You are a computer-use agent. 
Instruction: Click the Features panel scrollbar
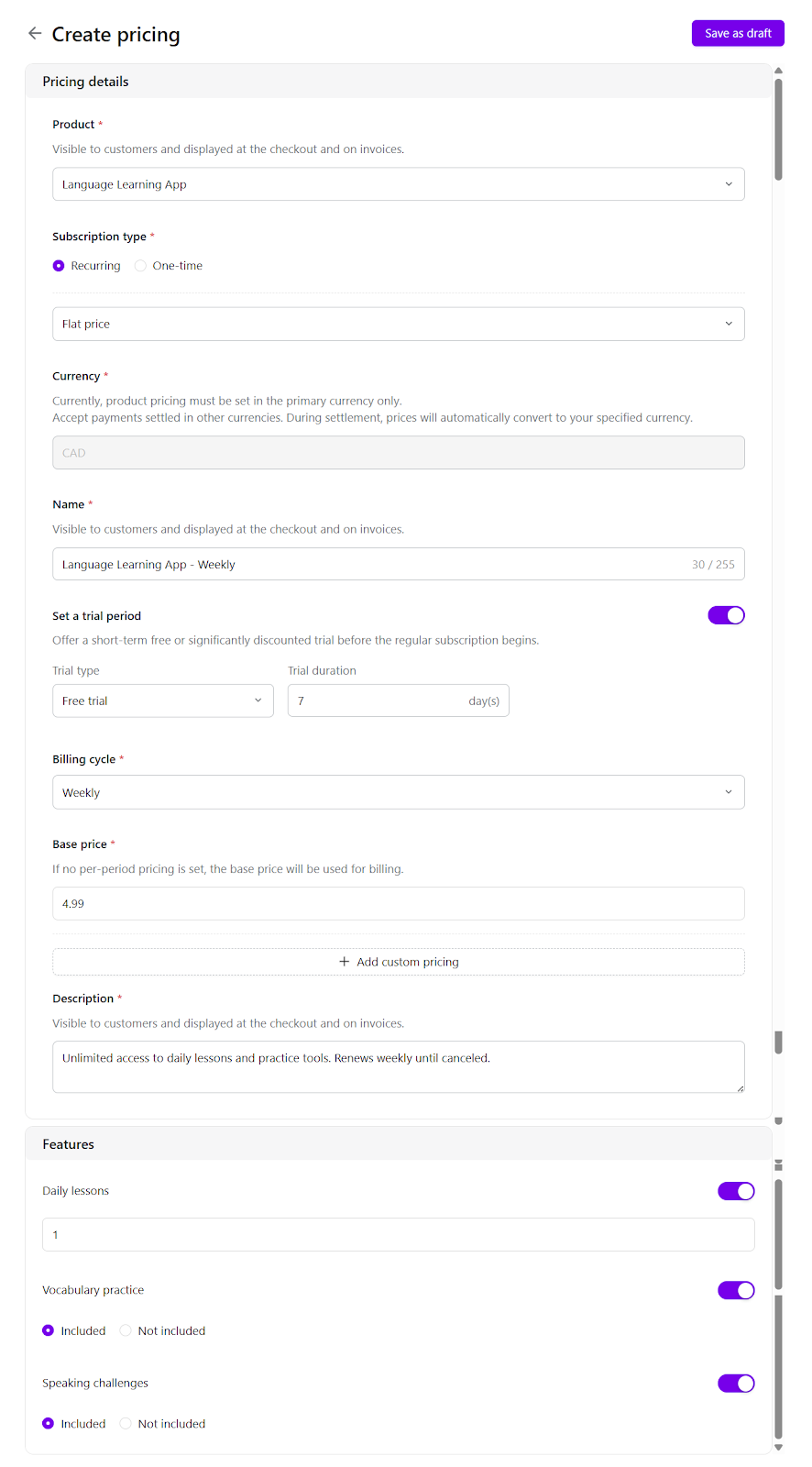pyautogui.click(x=778, y=1302)
